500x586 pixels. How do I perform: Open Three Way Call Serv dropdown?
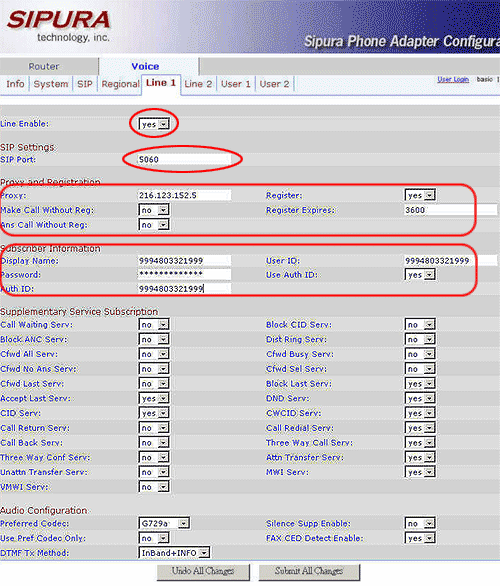(x=420, y=442)
